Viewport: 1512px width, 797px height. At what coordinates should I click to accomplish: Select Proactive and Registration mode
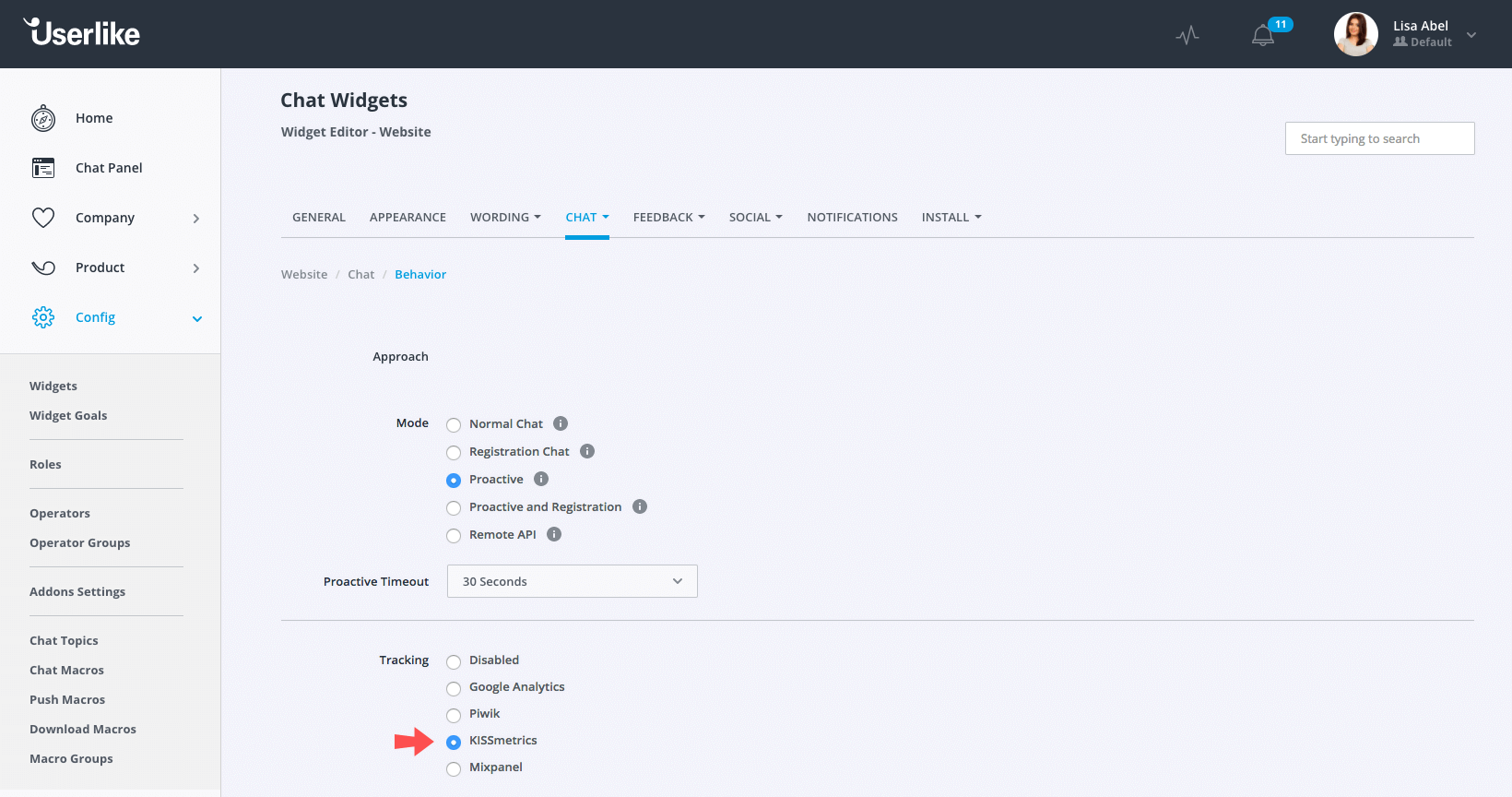(x=454, y=508)
